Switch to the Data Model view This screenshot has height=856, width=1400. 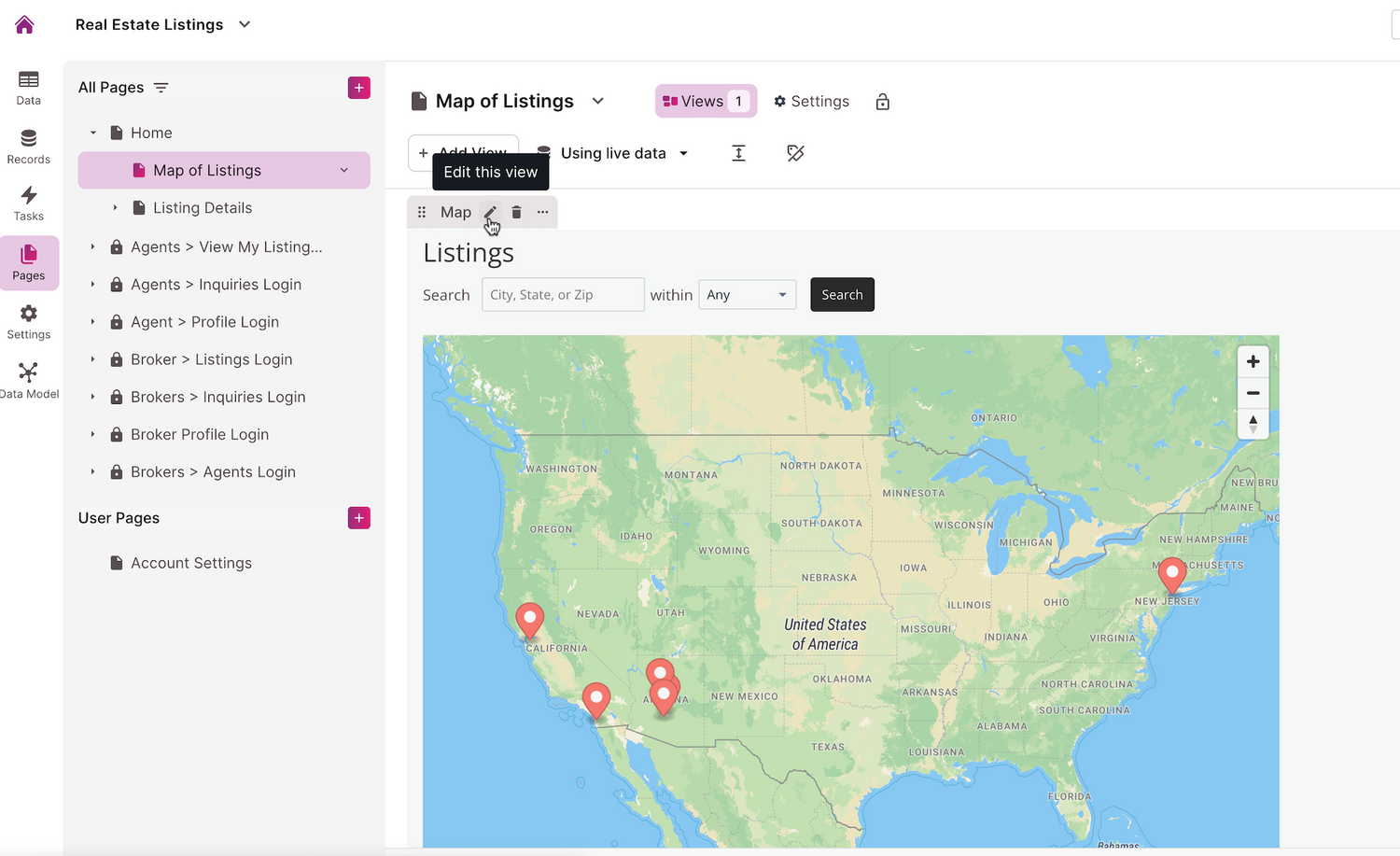coord(28,378)
